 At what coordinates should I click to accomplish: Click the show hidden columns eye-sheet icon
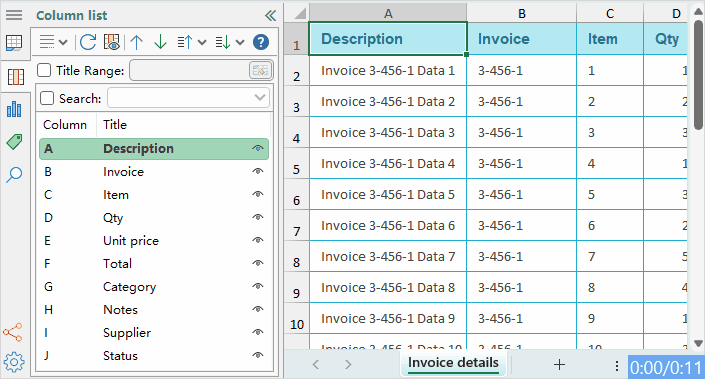click(x=112, y=42)
